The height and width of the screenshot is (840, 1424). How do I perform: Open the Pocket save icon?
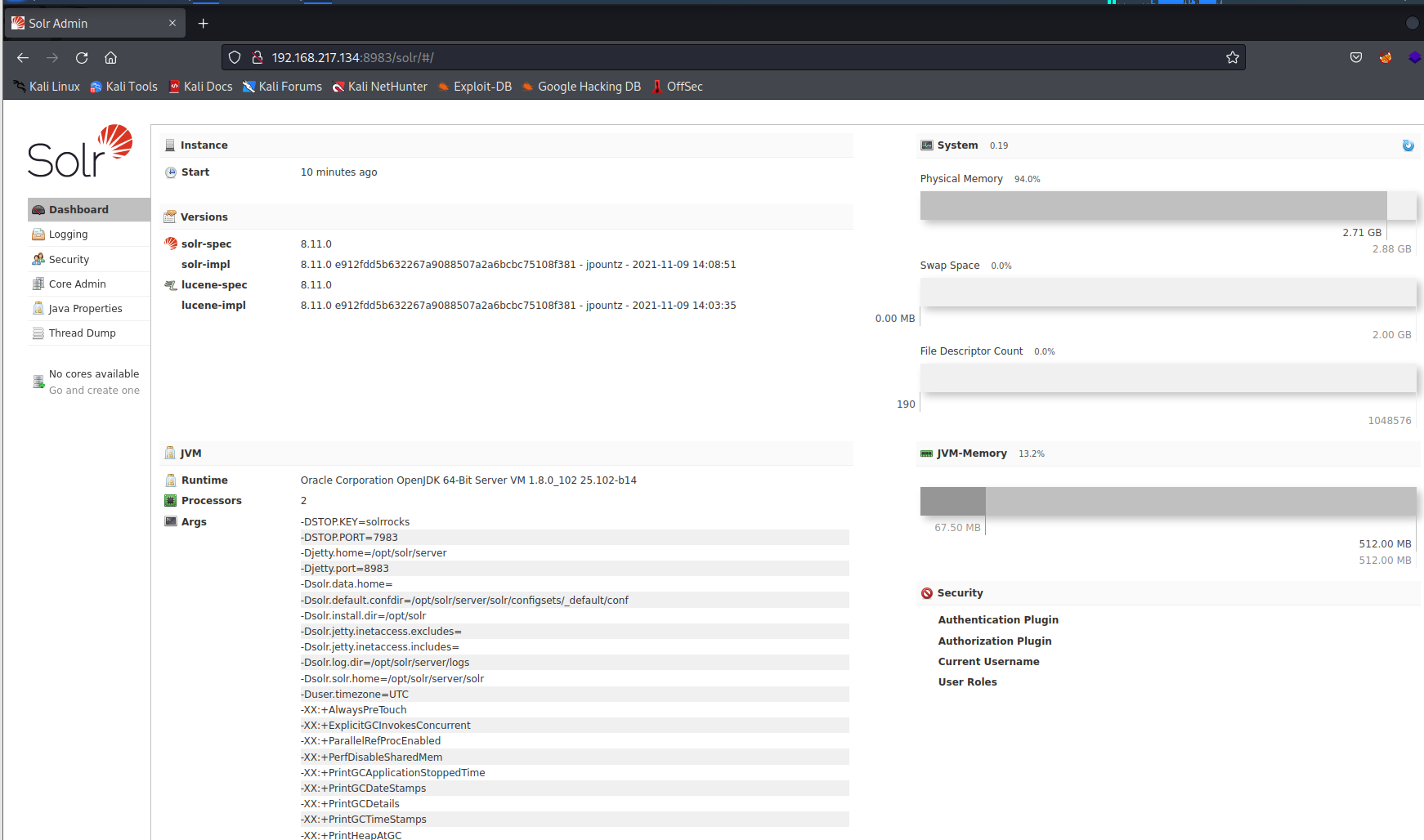(x=1356, y=58)
